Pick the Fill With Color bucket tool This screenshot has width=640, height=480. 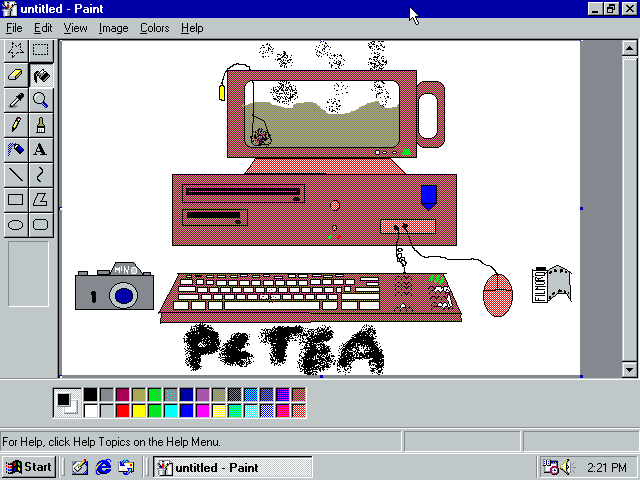click(41, 75)
